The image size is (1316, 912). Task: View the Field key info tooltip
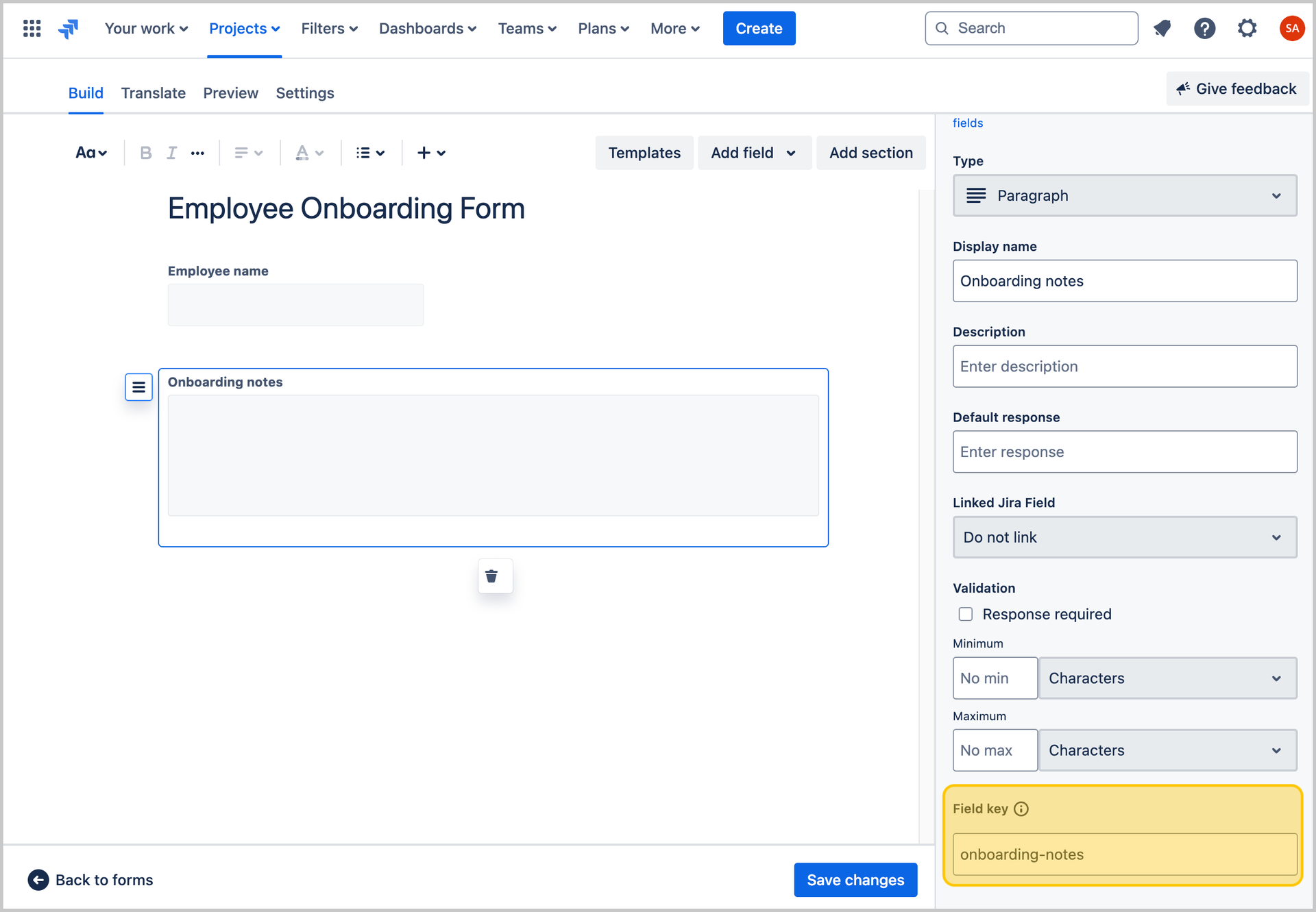1022,809
